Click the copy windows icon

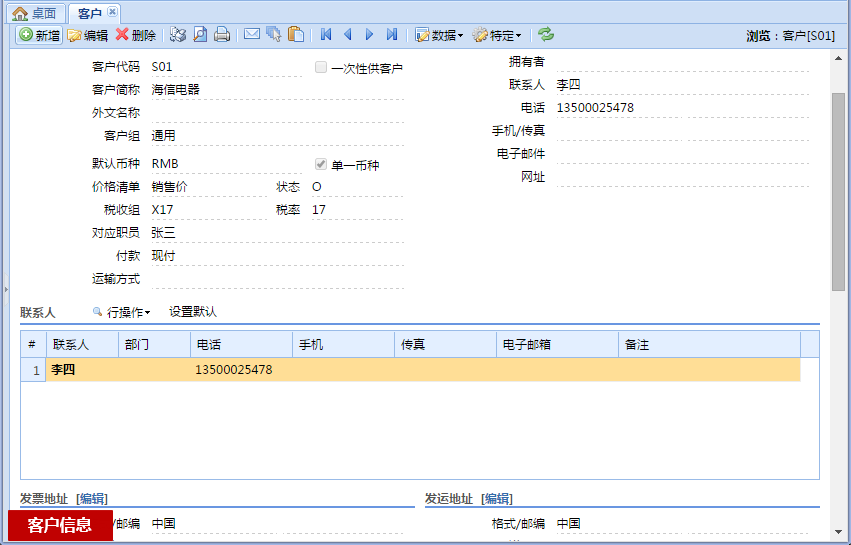[274, 35]
